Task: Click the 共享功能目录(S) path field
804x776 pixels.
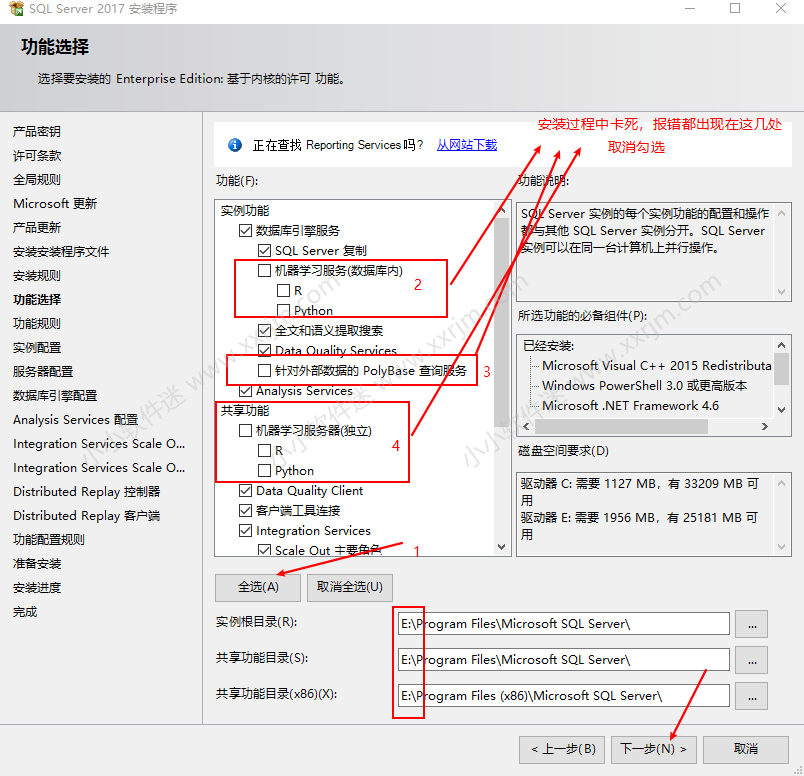Action: (564, 660)
